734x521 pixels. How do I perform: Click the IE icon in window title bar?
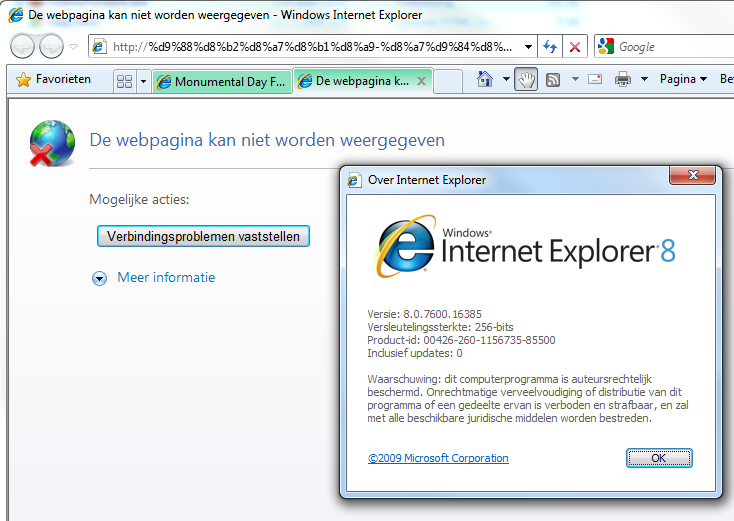pos(15,15)
